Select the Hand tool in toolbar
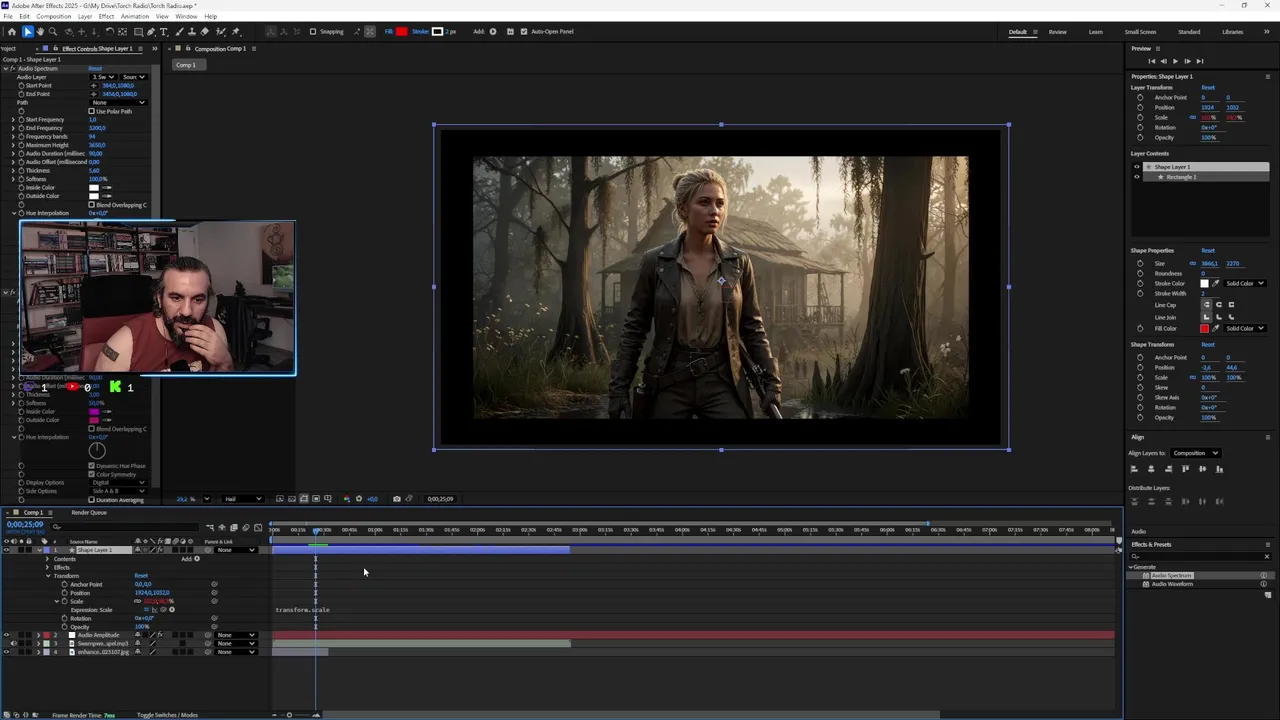The width and height of the screenshot is (1280, 720). click(40, 32)
